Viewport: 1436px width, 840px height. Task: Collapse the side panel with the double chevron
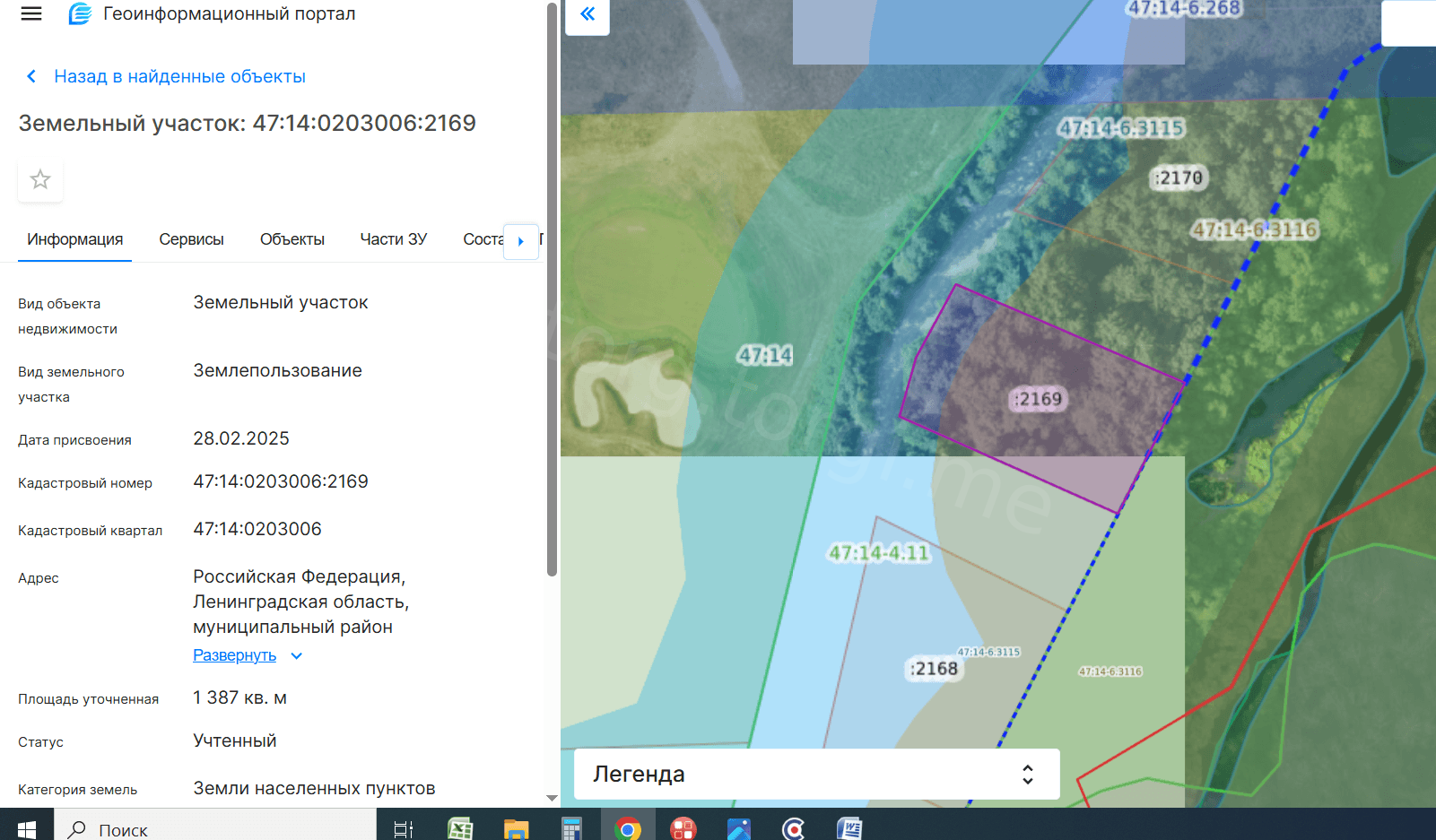(587, 14)
